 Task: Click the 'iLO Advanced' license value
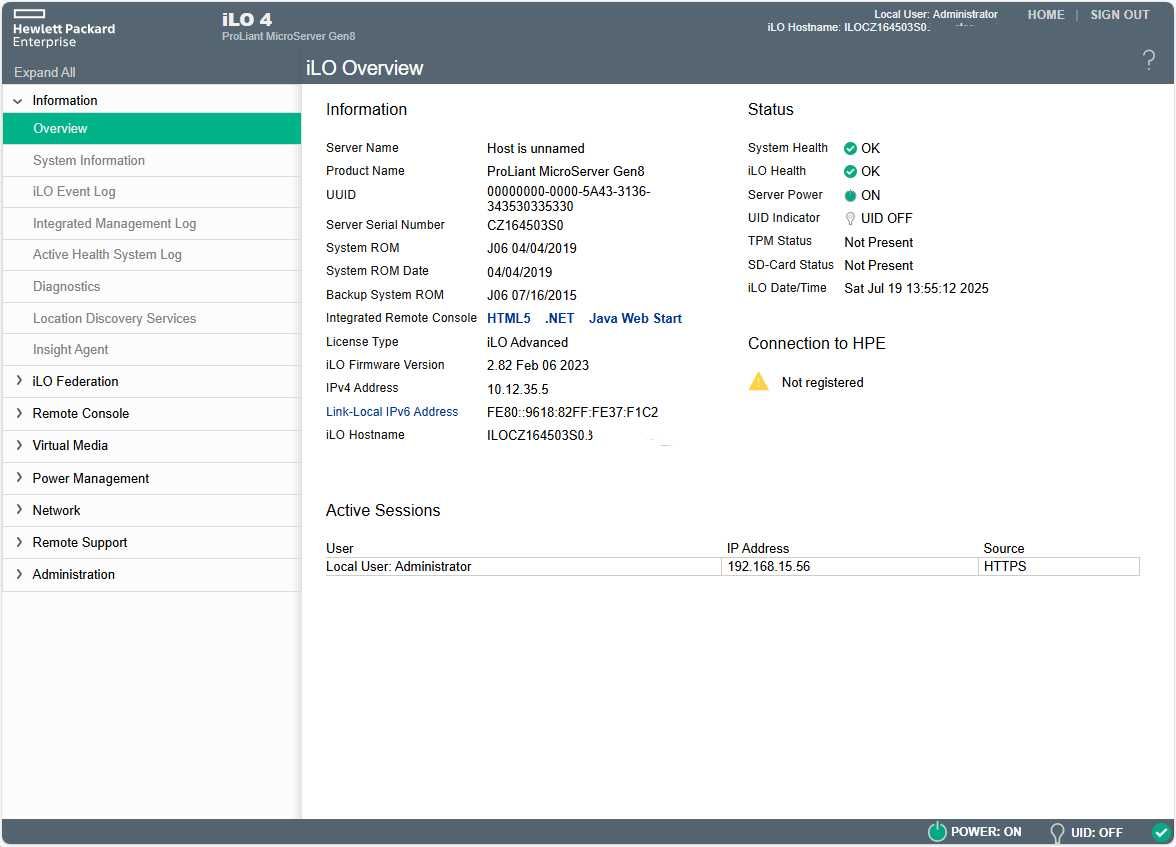[527, 342]
